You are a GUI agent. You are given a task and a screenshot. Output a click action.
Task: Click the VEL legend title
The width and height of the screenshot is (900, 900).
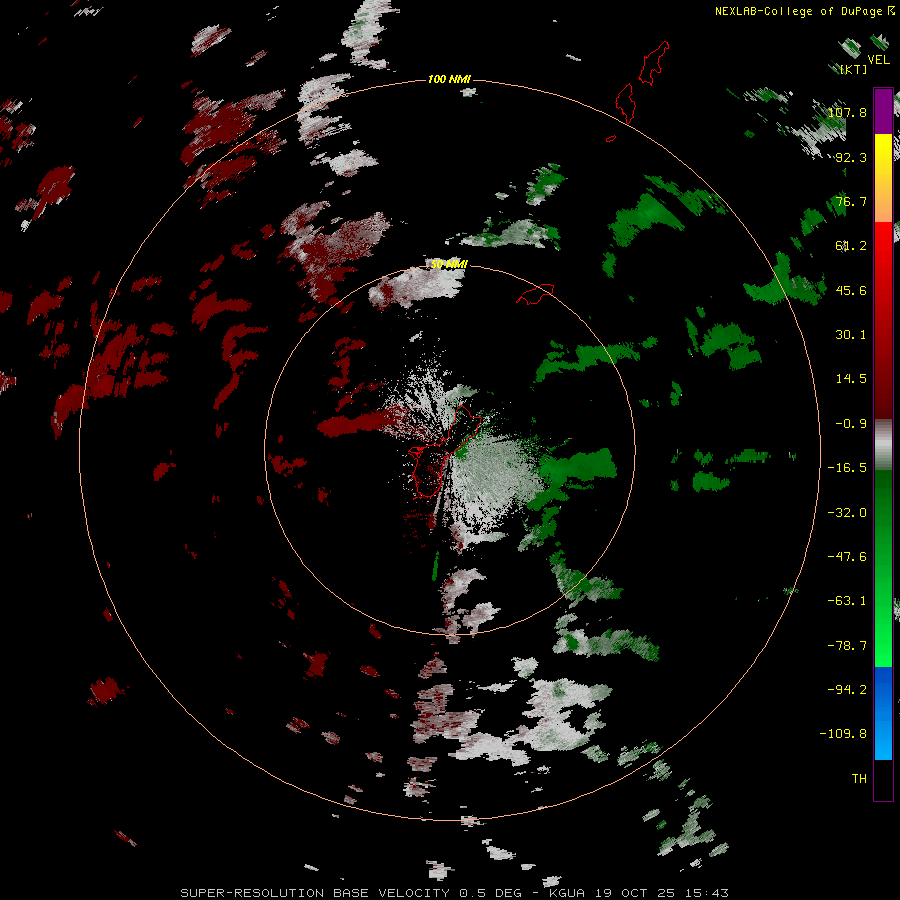878,60
